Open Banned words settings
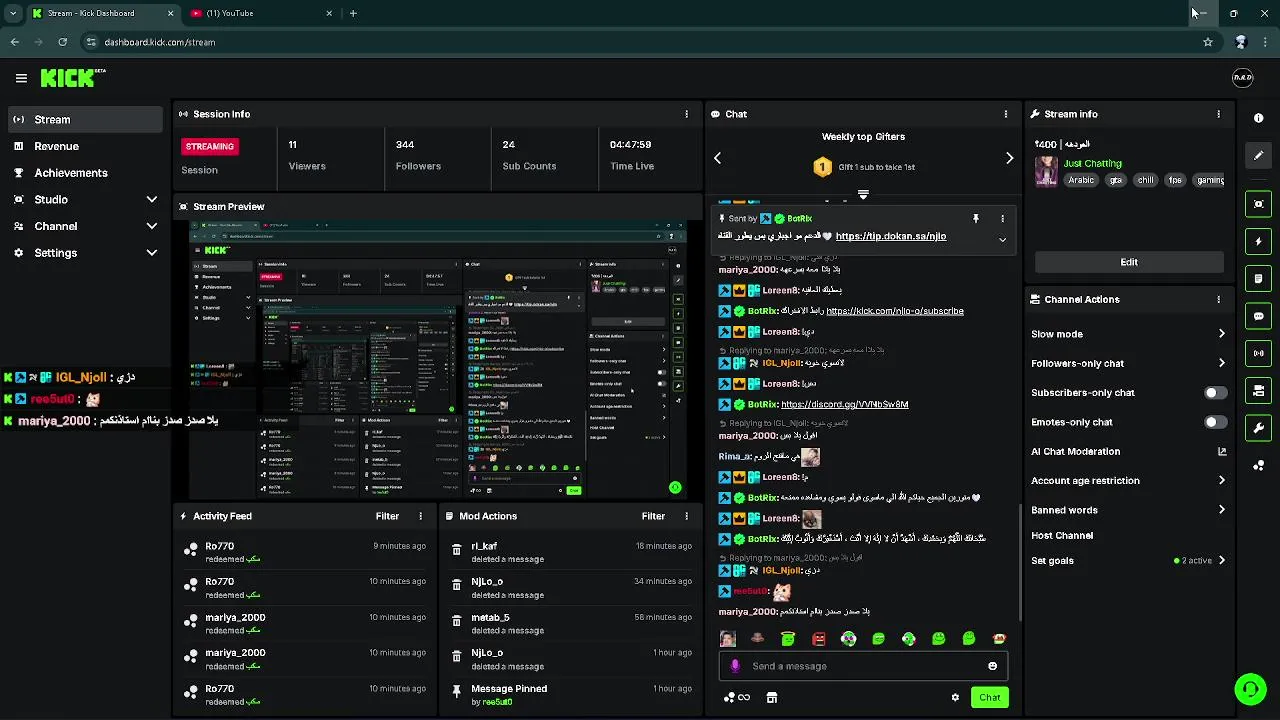Image resolution: width=1280 pixels, height=720 pixels. pyautogui.click(x=1128, y=510)
